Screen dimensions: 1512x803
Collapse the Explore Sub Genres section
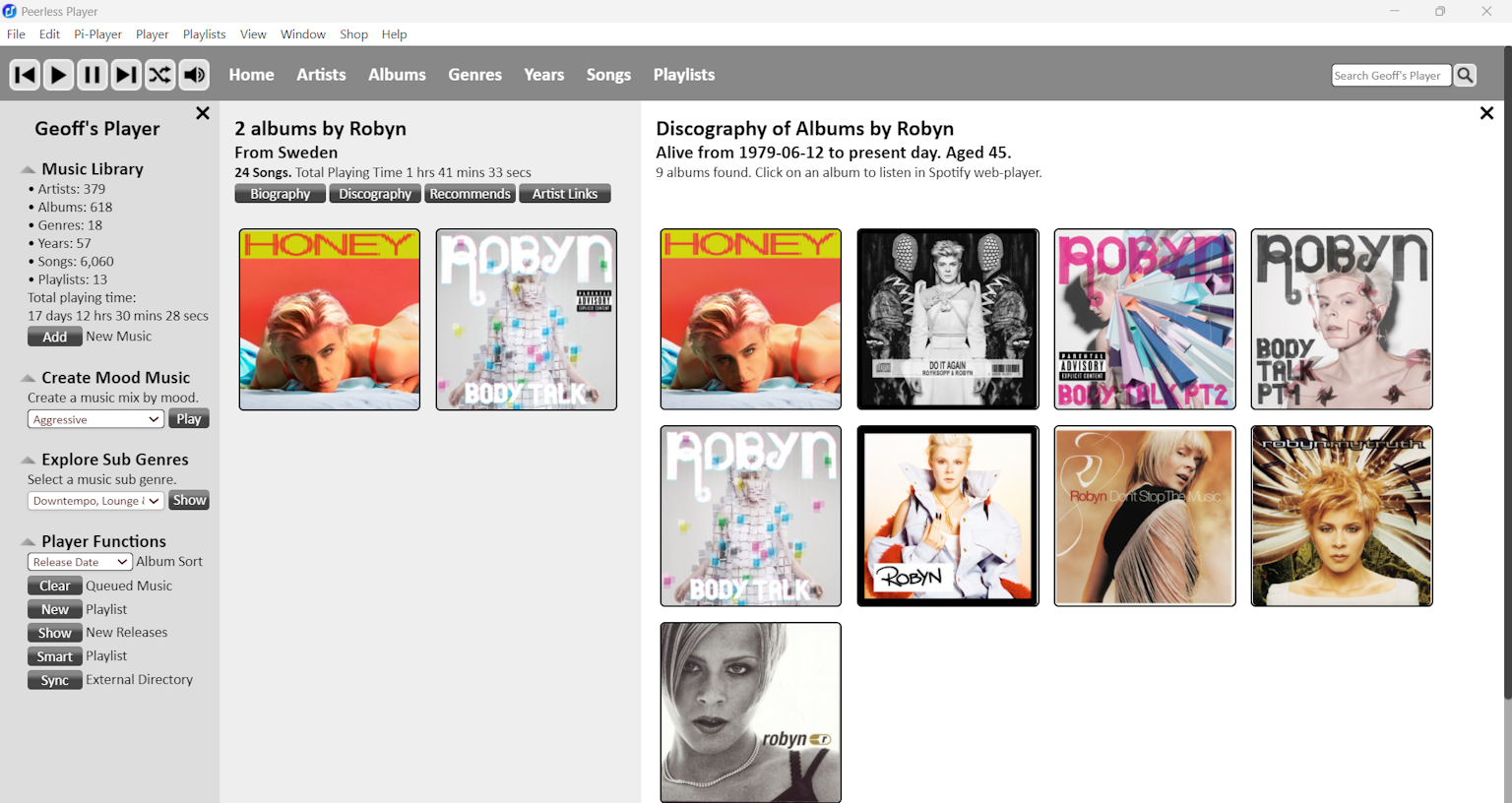(29, 460)
